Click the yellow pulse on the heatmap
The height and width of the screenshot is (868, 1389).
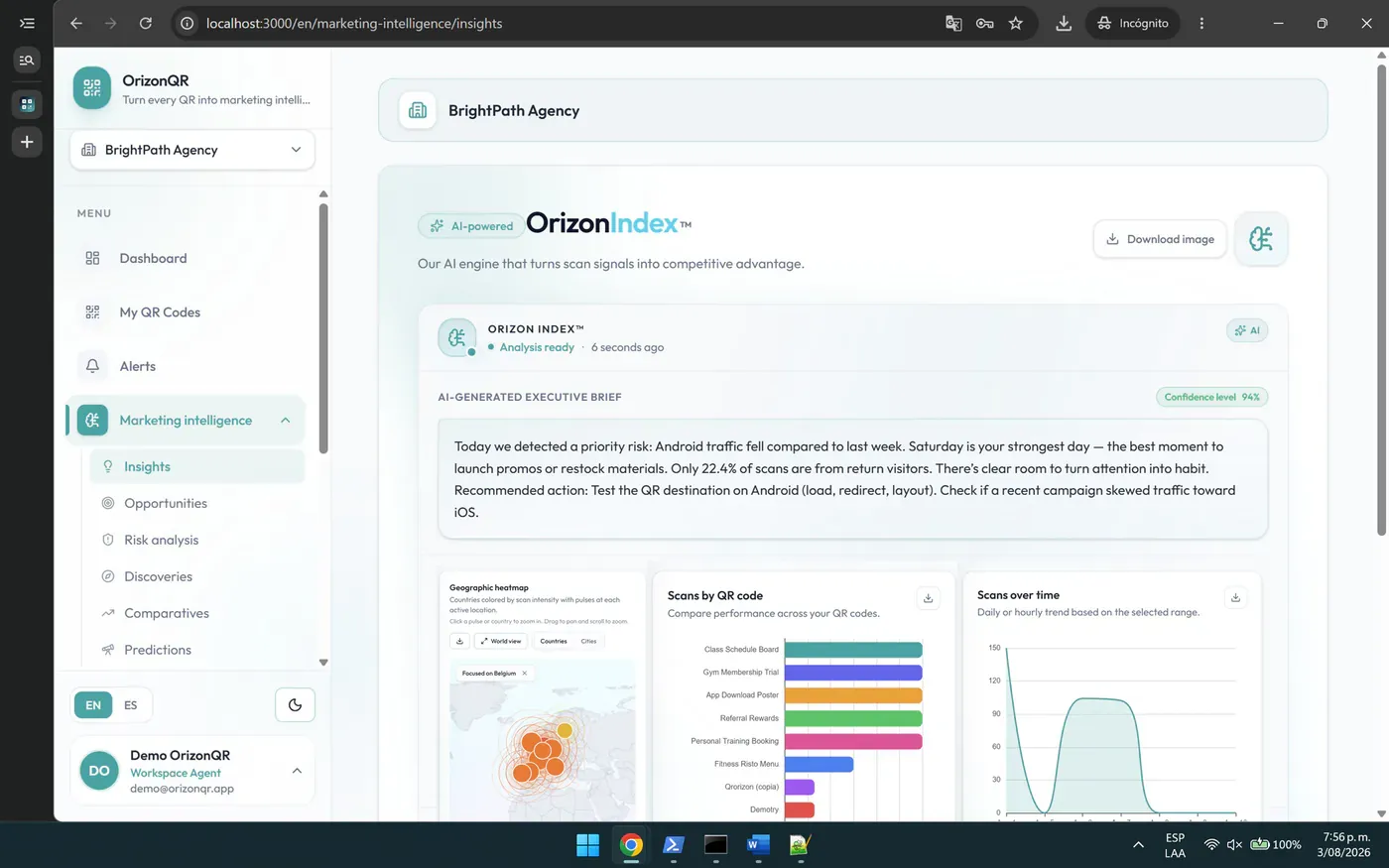565,730
